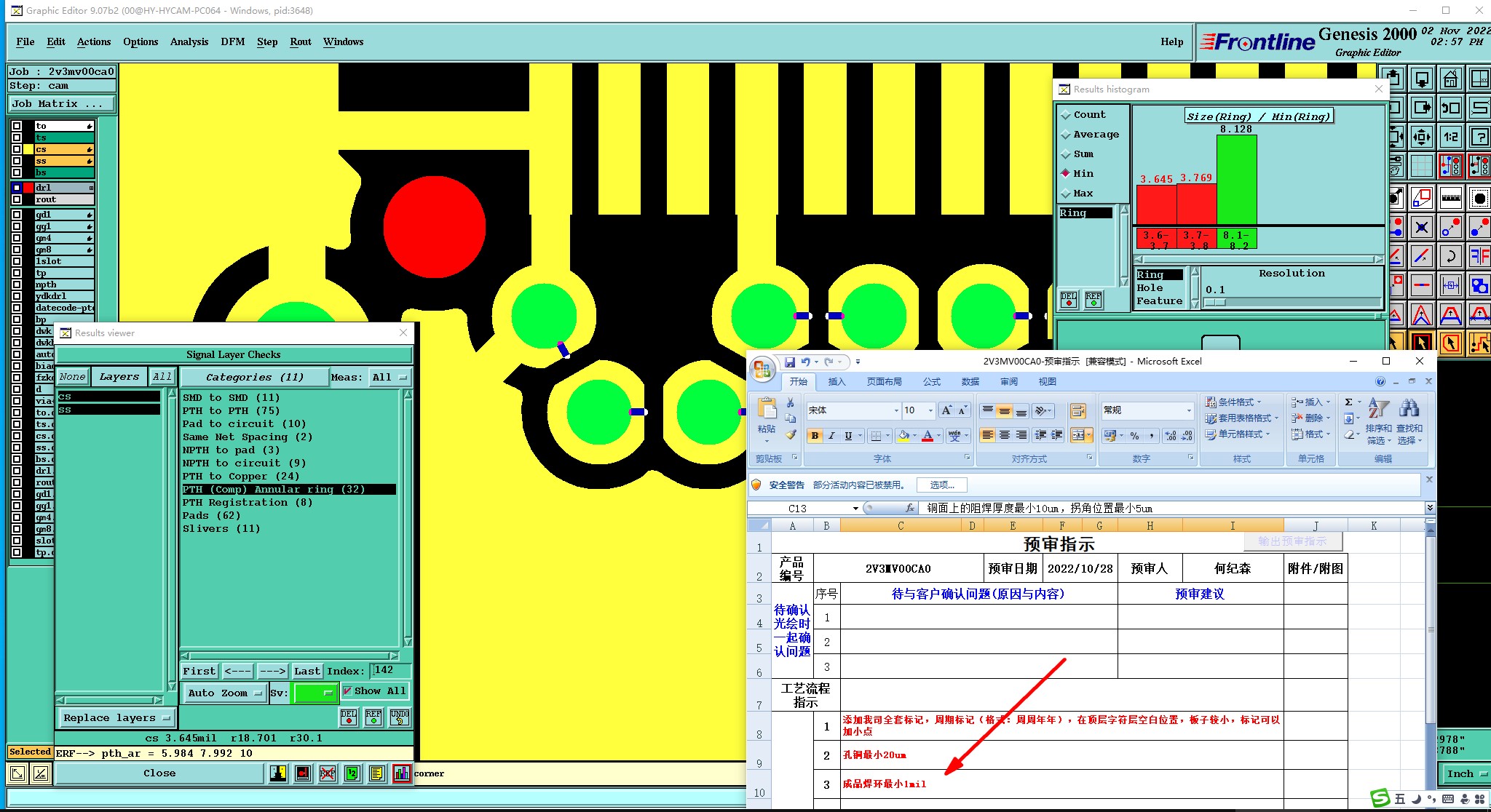Click the Excel save icon
The image size is (1491, 812).
pos(789,362)
